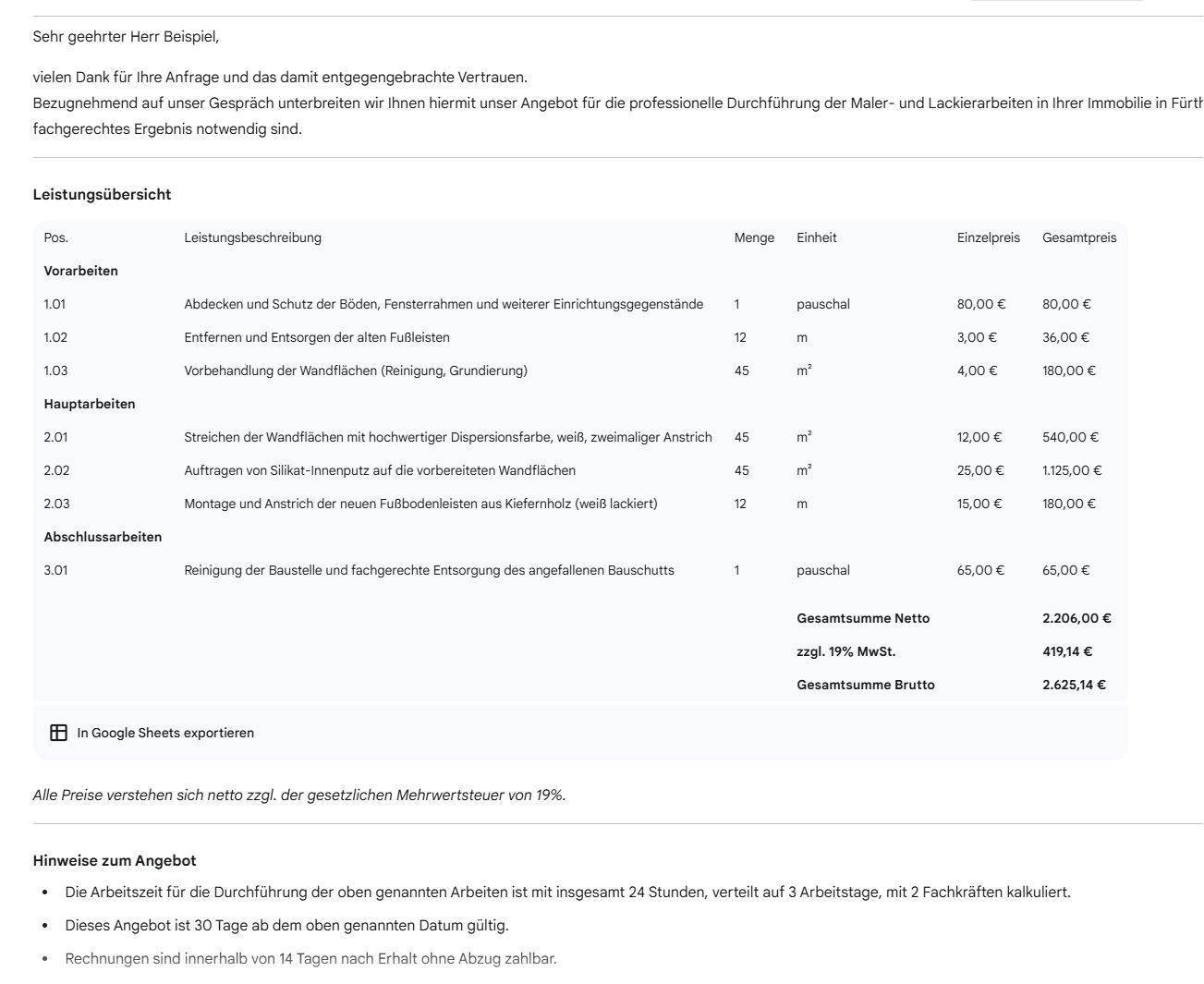Viewport: 1204px width, 984px height.
Task: Click the 'Leistungsbeschreibung' column header
Action: [252, 237]
